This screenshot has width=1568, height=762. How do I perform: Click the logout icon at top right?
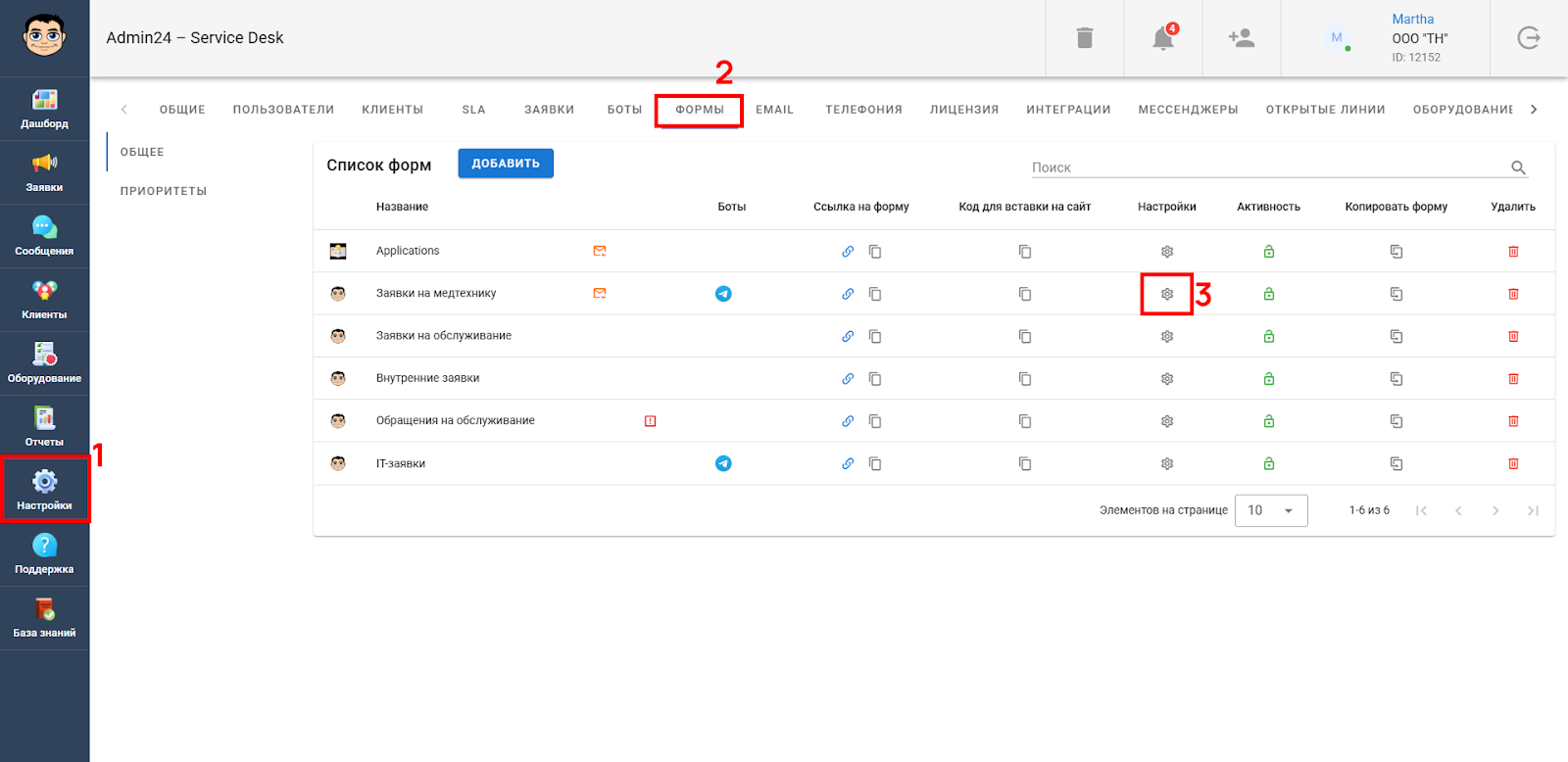[1528, 38]
